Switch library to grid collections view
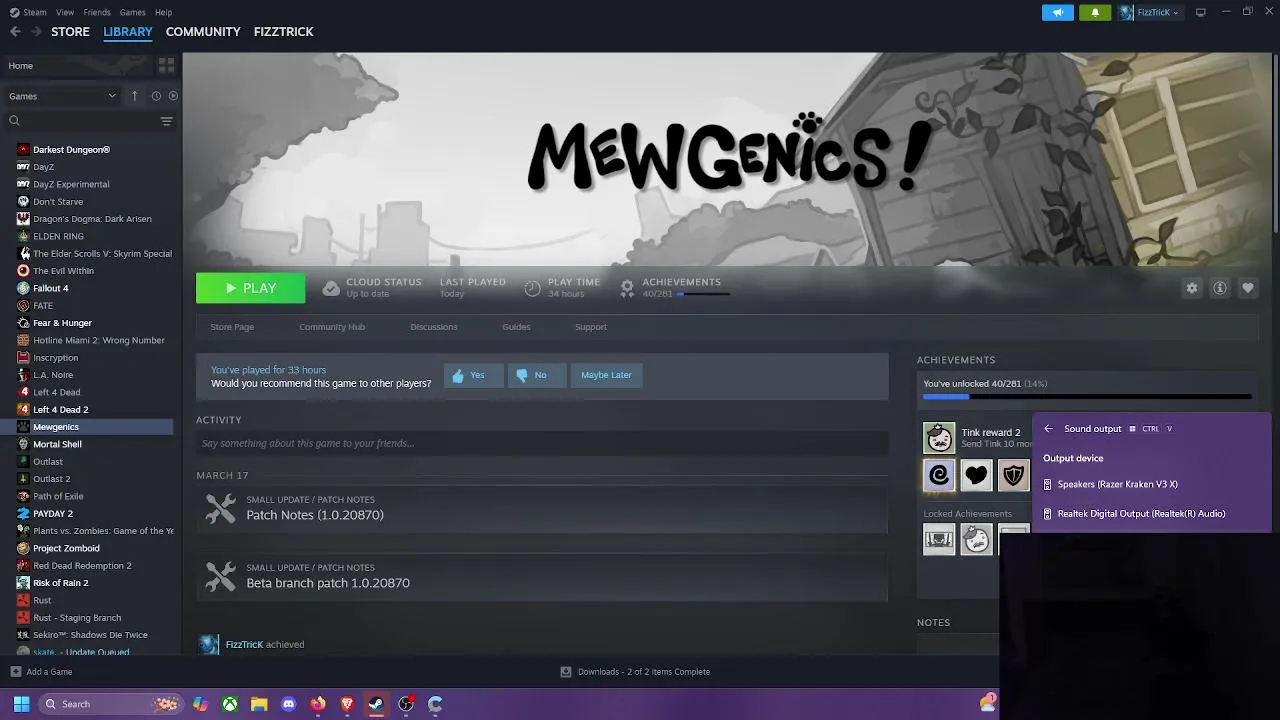Viewport: 1280px width, 720px height. pos(166,65)
